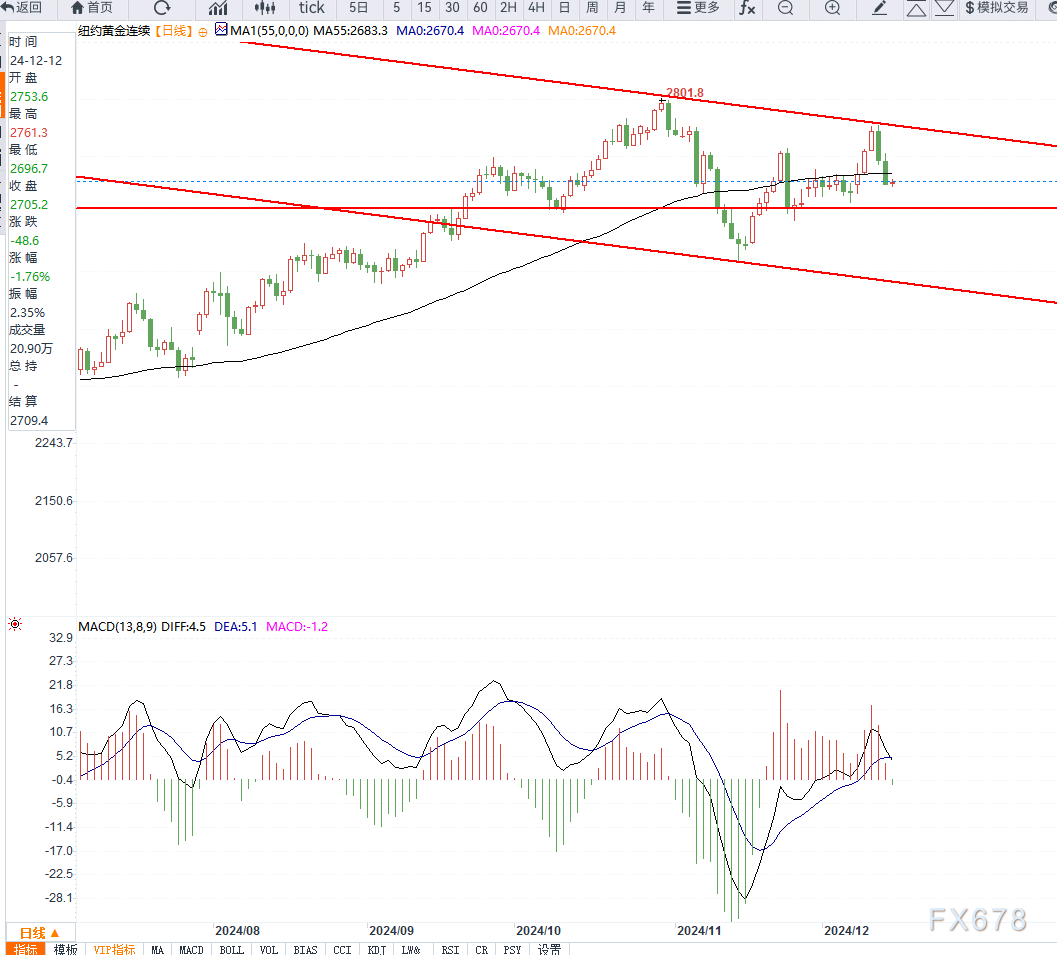Select the 周 weekly period
This screenshot has height=955, width=1057.
coord(592,7)
